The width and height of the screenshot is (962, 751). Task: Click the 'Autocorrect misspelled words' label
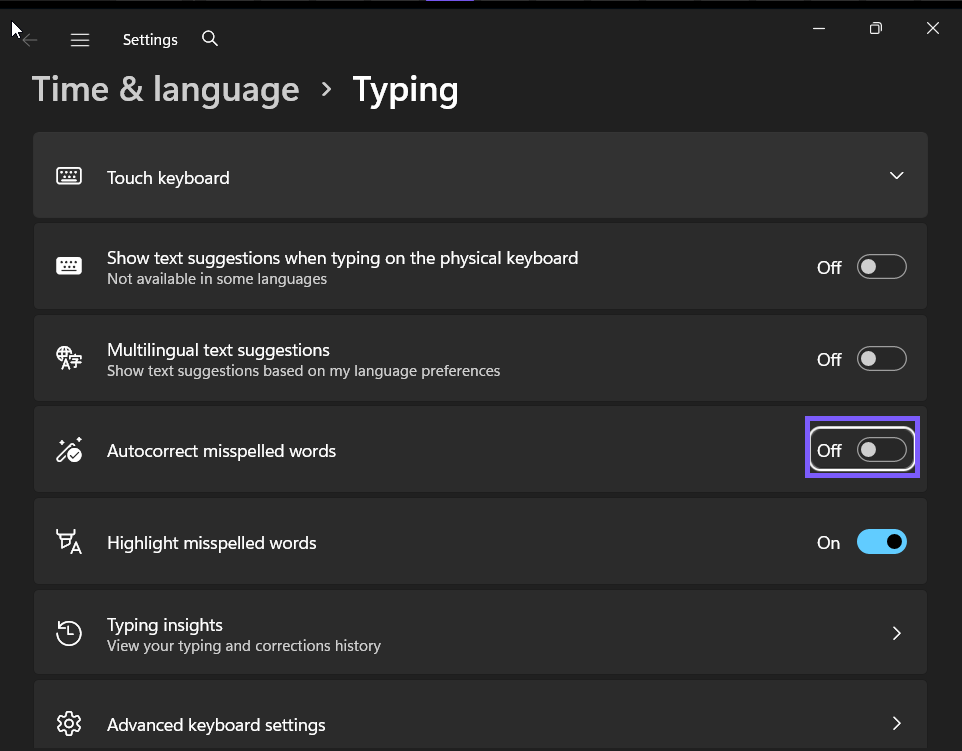(x=221, y=451)
